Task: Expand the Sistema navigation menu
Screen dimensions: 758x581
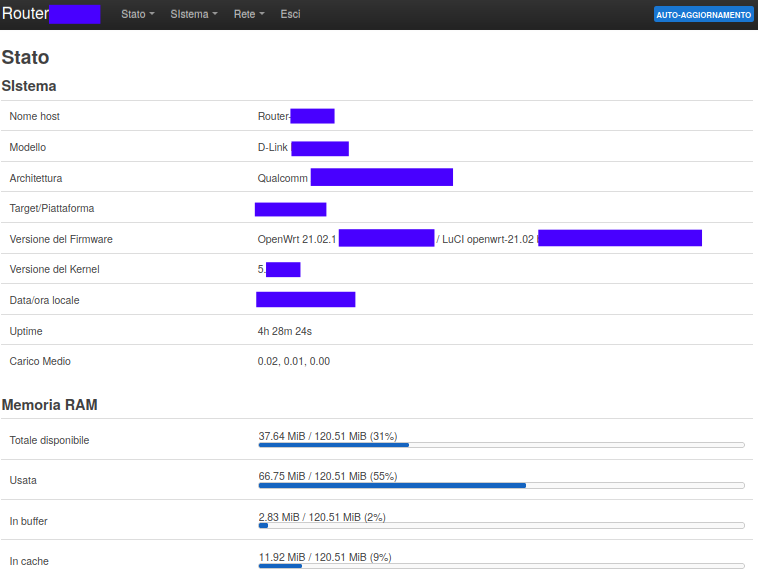Action: [x=193, y=15]
